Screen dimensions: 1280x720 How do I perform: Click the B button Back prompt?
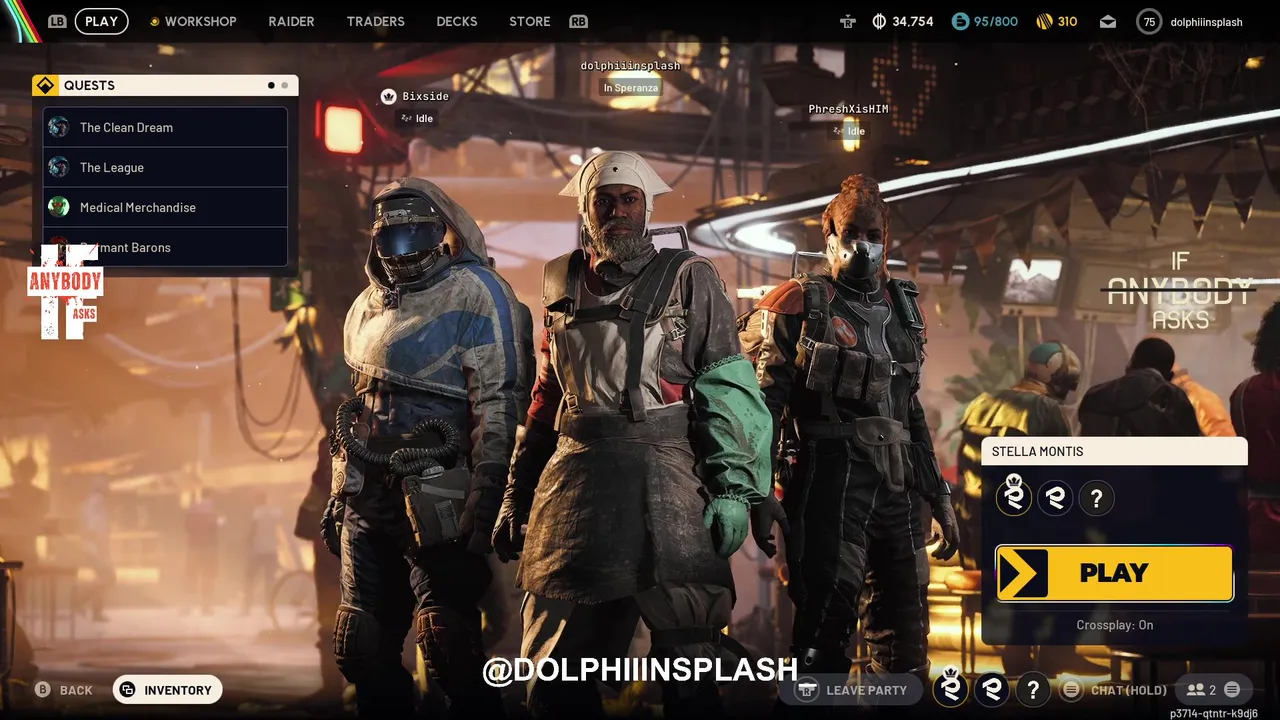pyautogui.click(x=64, y=690)
